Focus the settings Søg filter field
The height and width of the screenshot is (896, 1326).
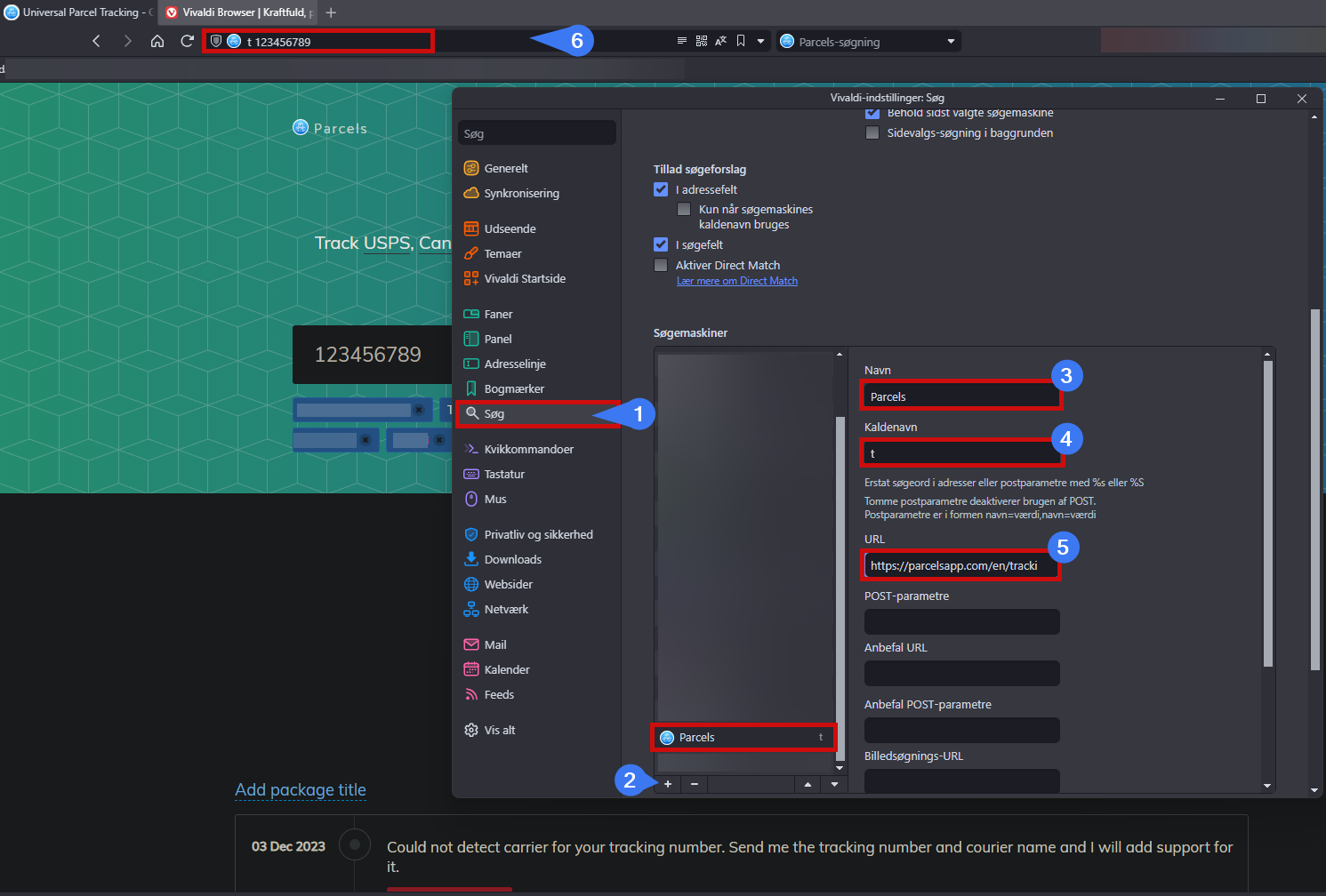tap(537, 133)
